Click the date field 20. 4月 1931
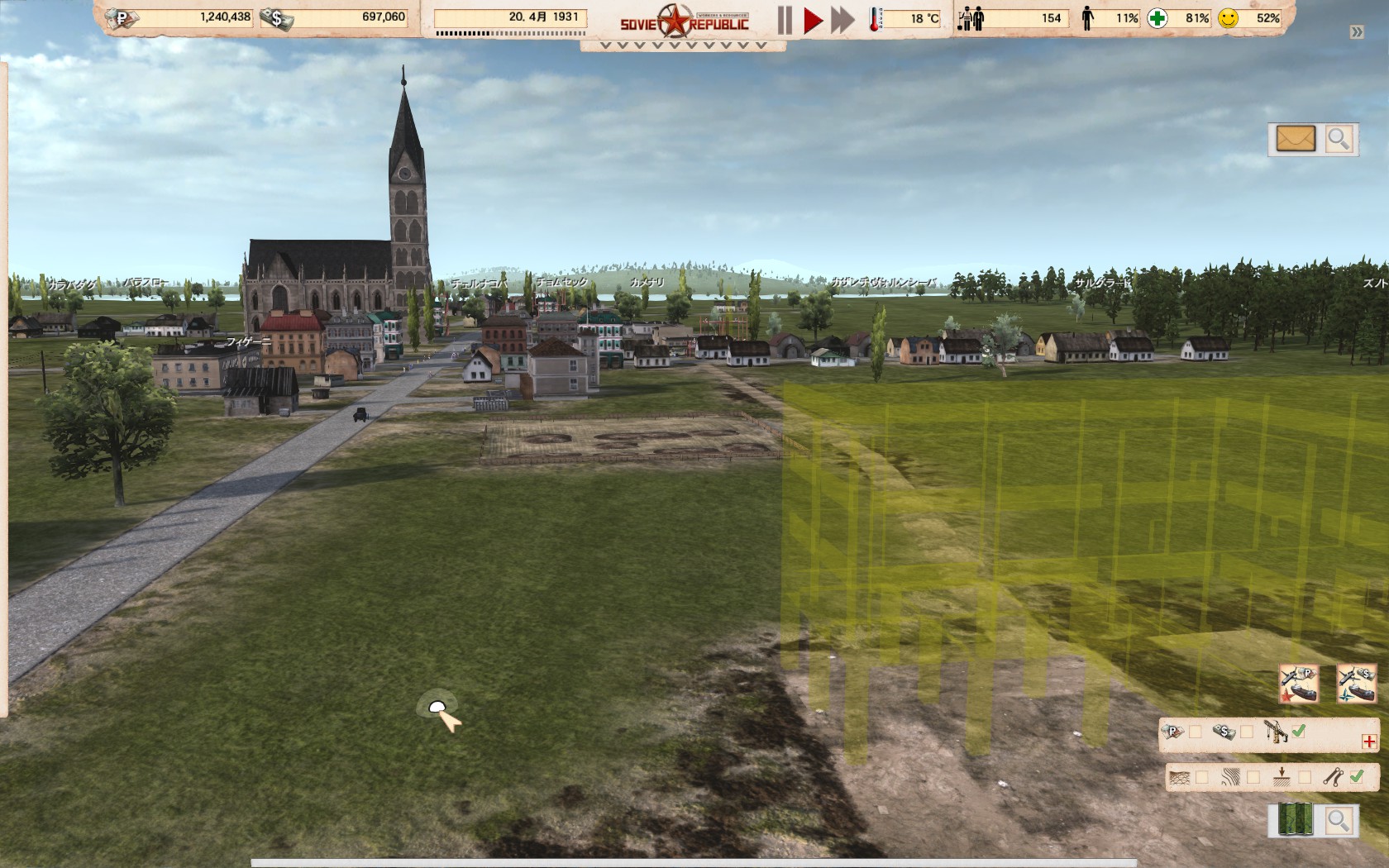Screen dimensions: 1389x868 (x=510, y=17)
